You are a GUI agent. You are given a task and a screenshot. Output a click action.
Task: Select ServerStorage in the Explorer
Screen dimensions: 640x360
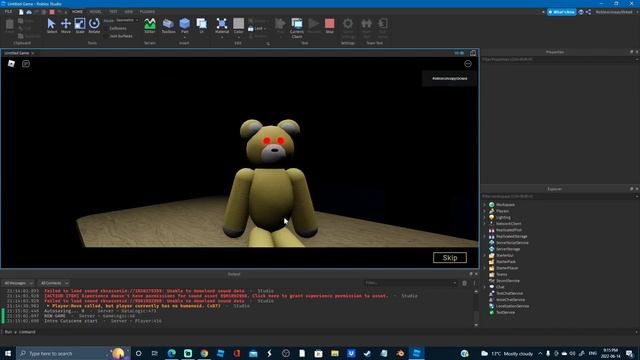(508, 249)
